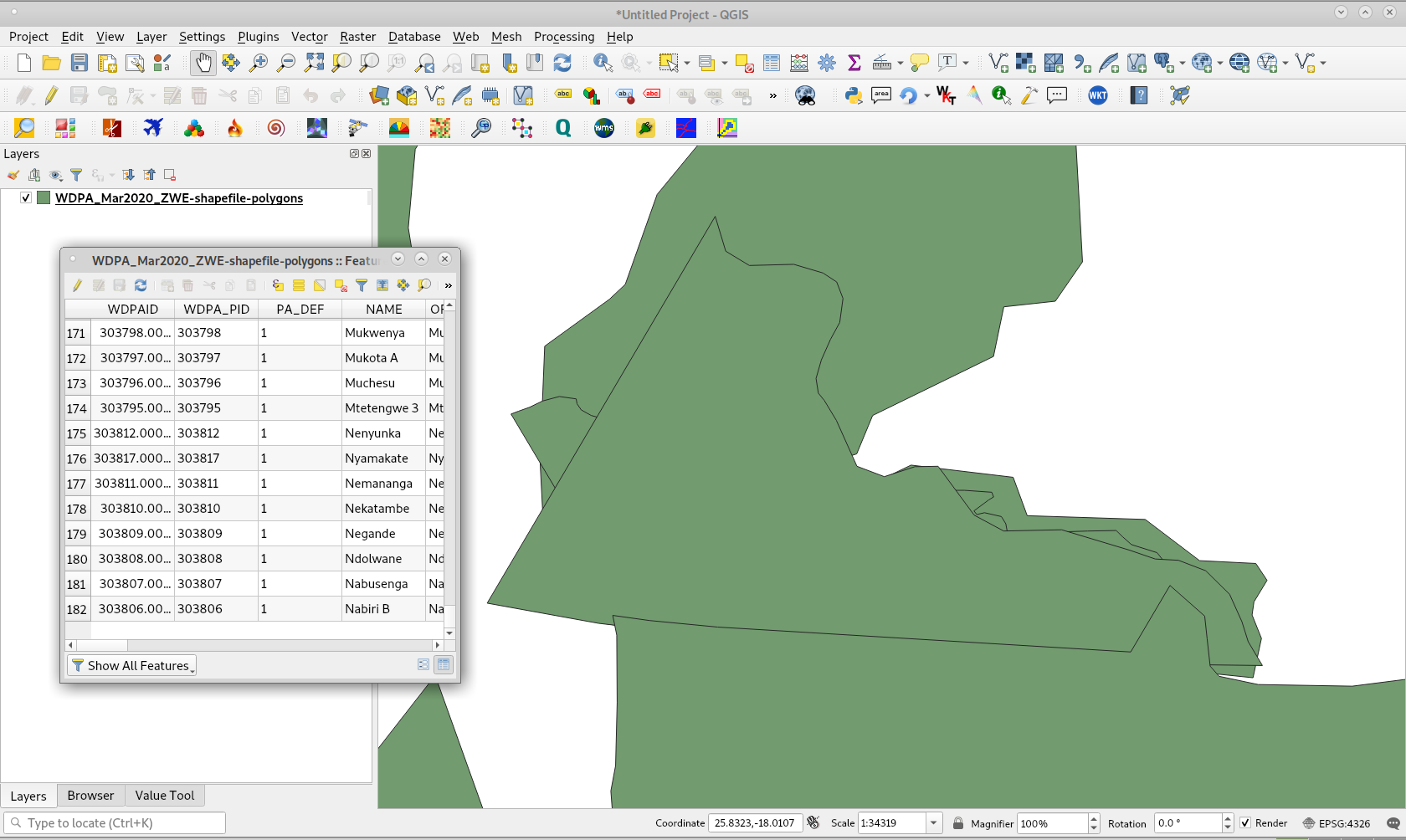Open the Python Console icon
This screenshot has height=840, width=1406.
(x=854, y=95)
